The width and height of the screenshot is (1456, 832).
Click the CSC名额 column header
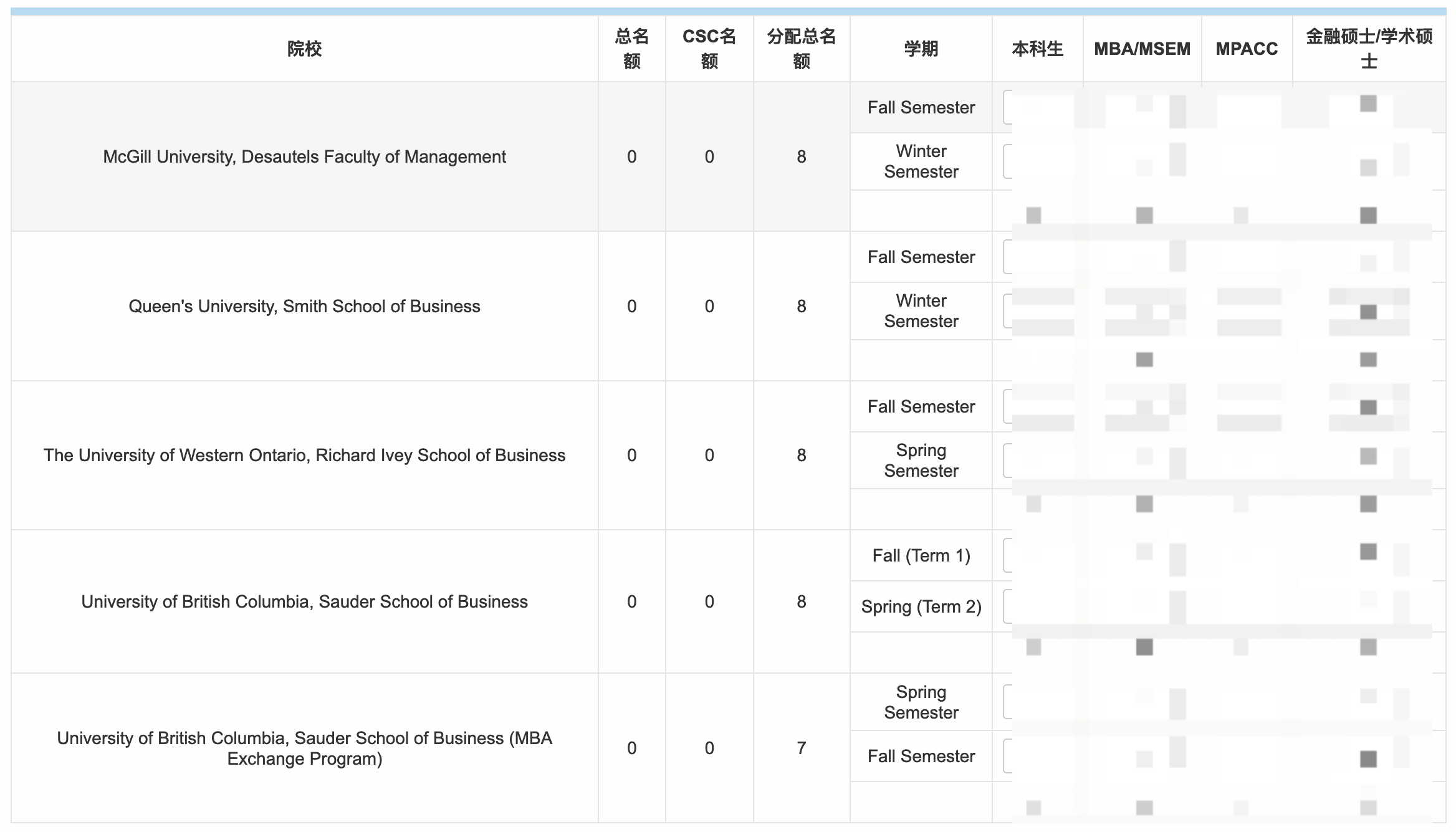[709, 49]
